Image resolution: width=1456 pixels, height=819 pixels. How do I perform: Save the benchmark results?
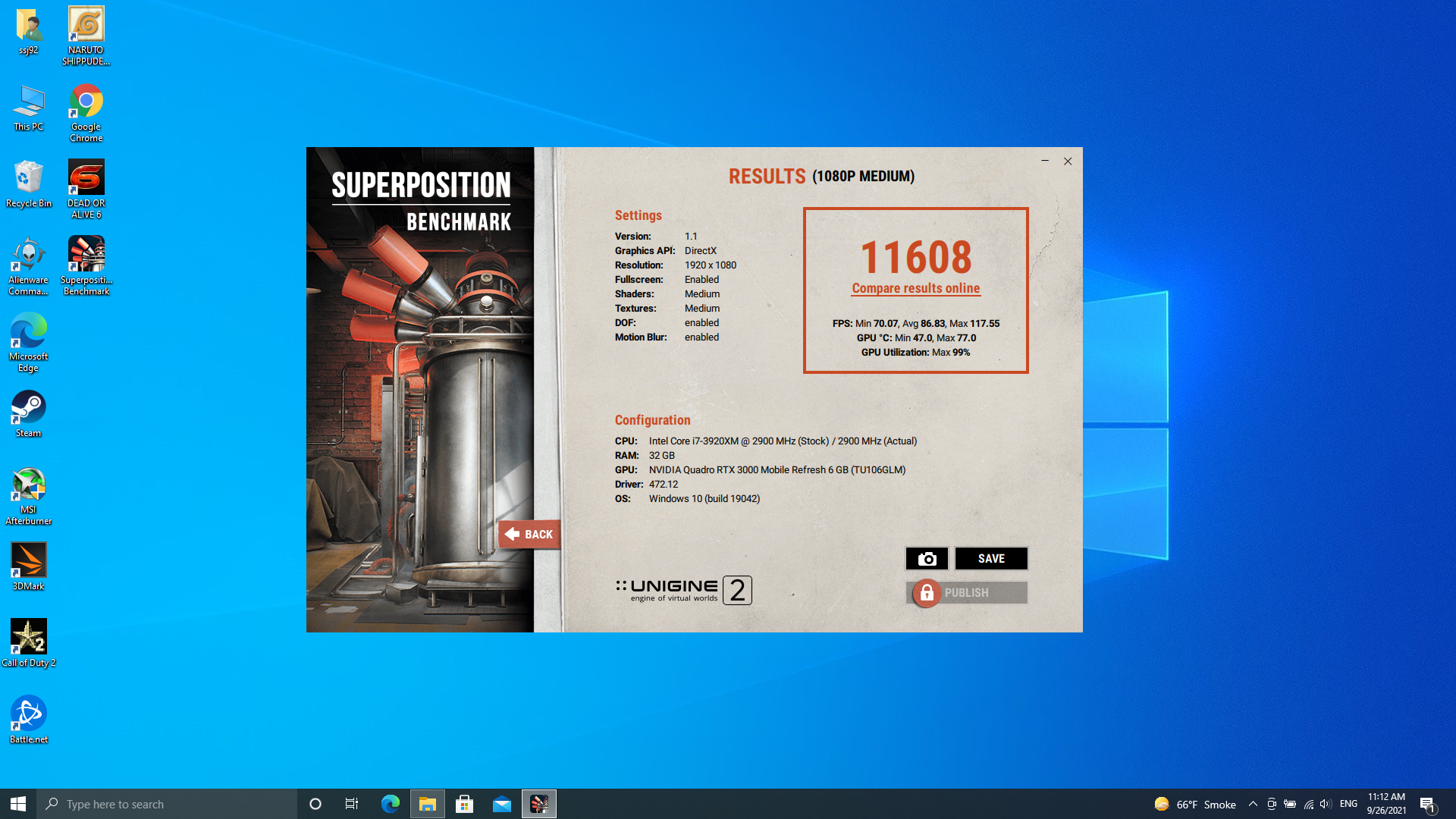pos(991,559)
